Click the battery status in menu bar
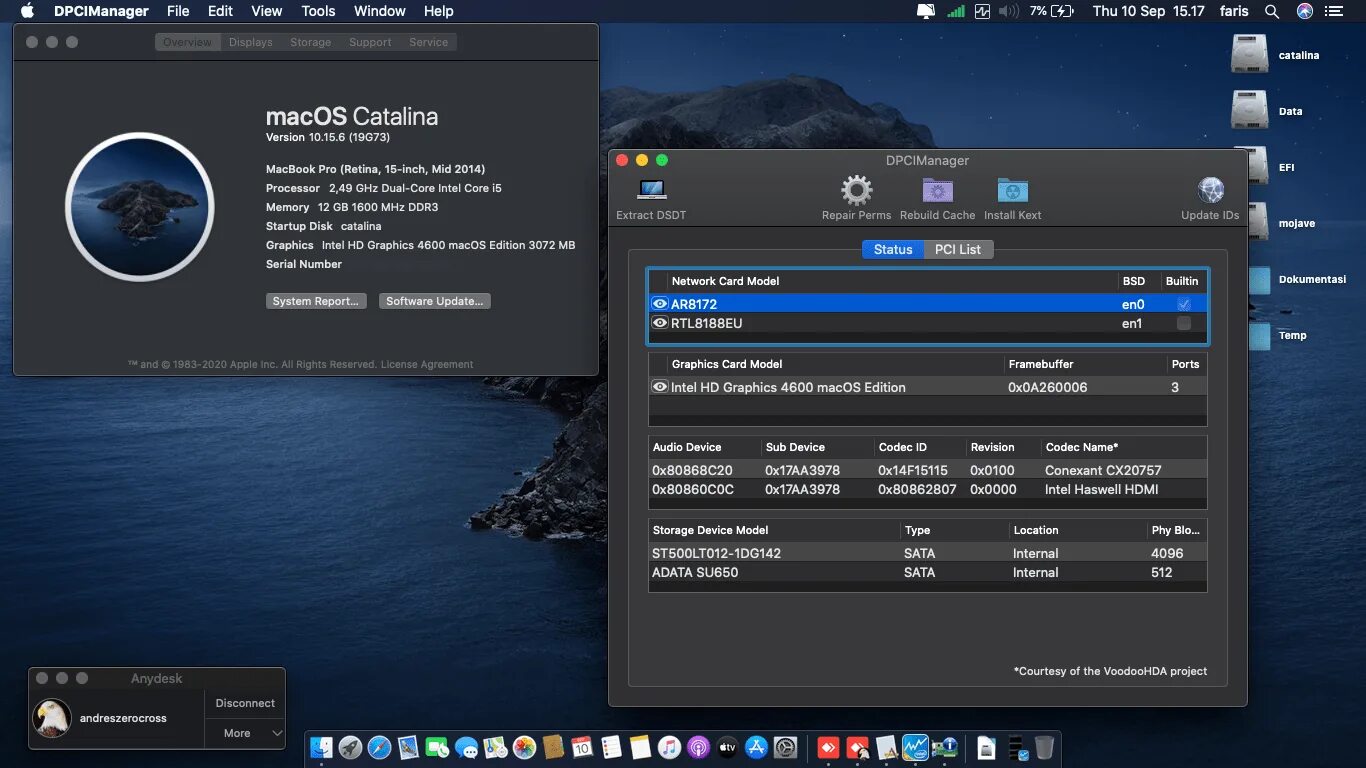Image resolution: width=1366 pixels, height=768 pixels. tap(1051, 11)
